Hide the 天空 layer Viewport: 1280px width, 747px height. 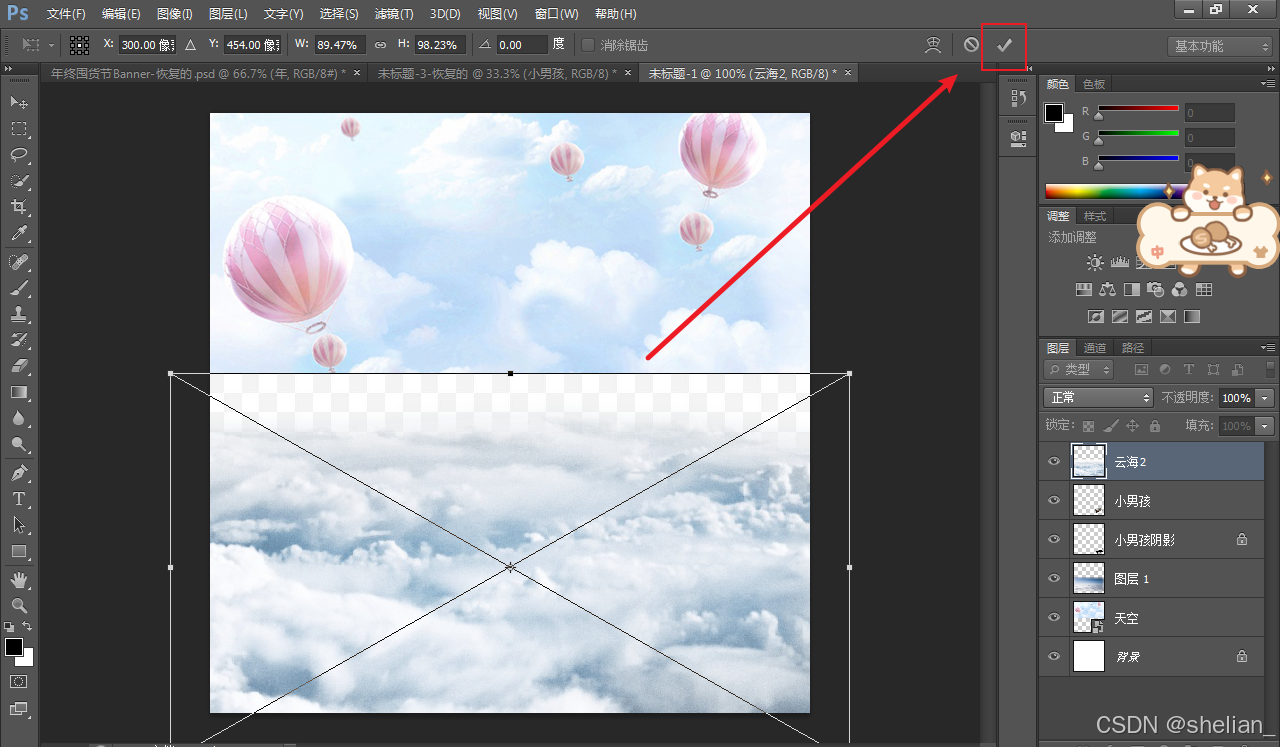pos(1053,617)
